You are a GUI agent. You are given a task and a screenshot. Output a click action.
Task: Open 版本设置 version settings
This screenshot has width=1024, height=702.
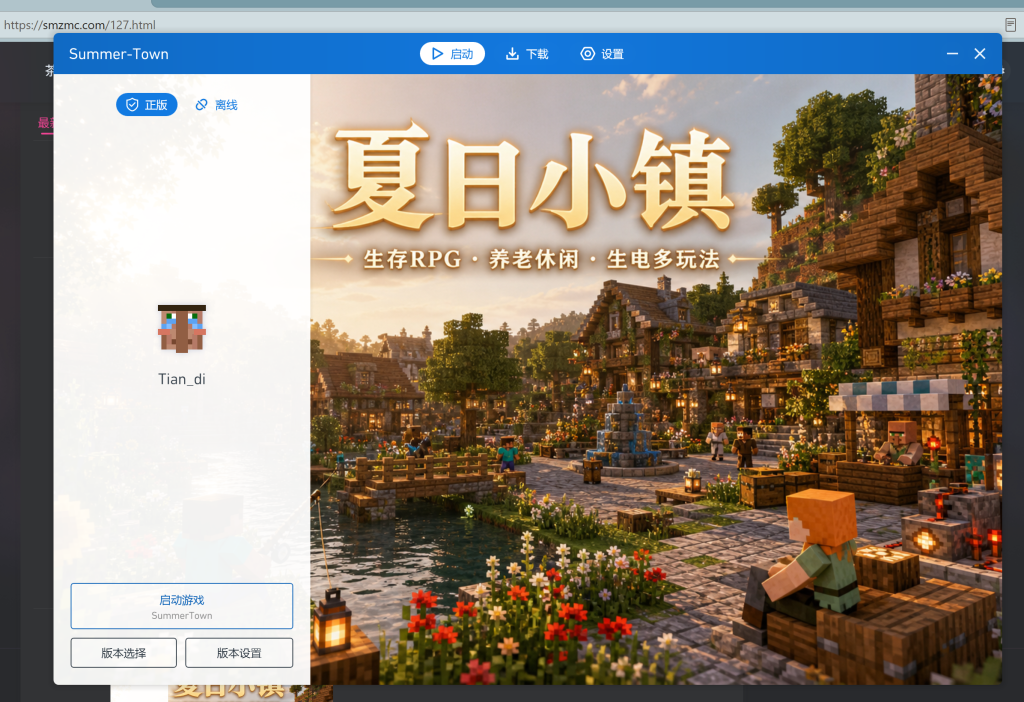pos(239,653)
